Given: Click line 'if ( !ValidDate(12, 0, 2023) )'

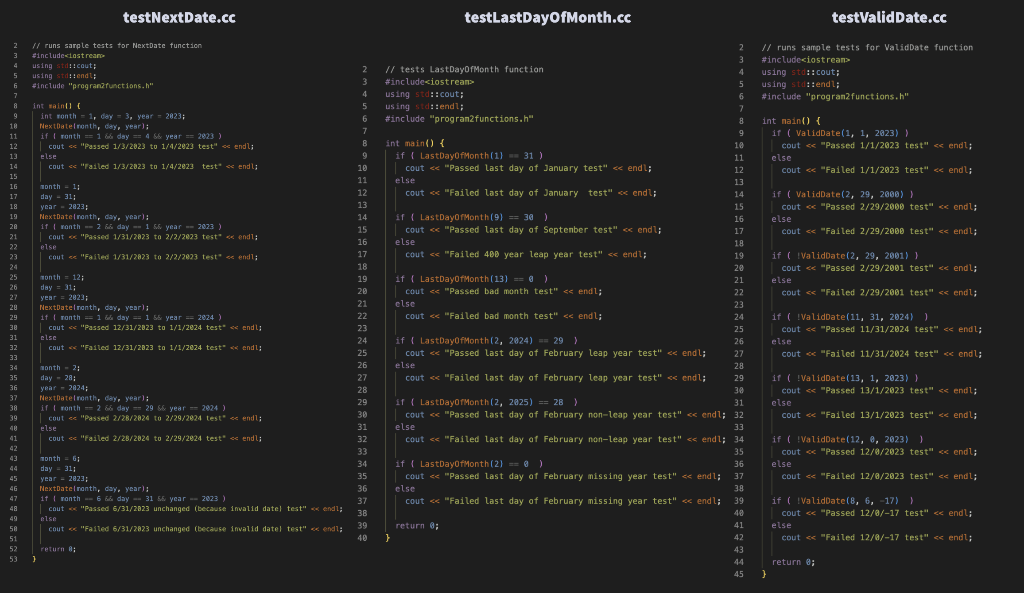Looking at the screenshot, I should (847, 440).
